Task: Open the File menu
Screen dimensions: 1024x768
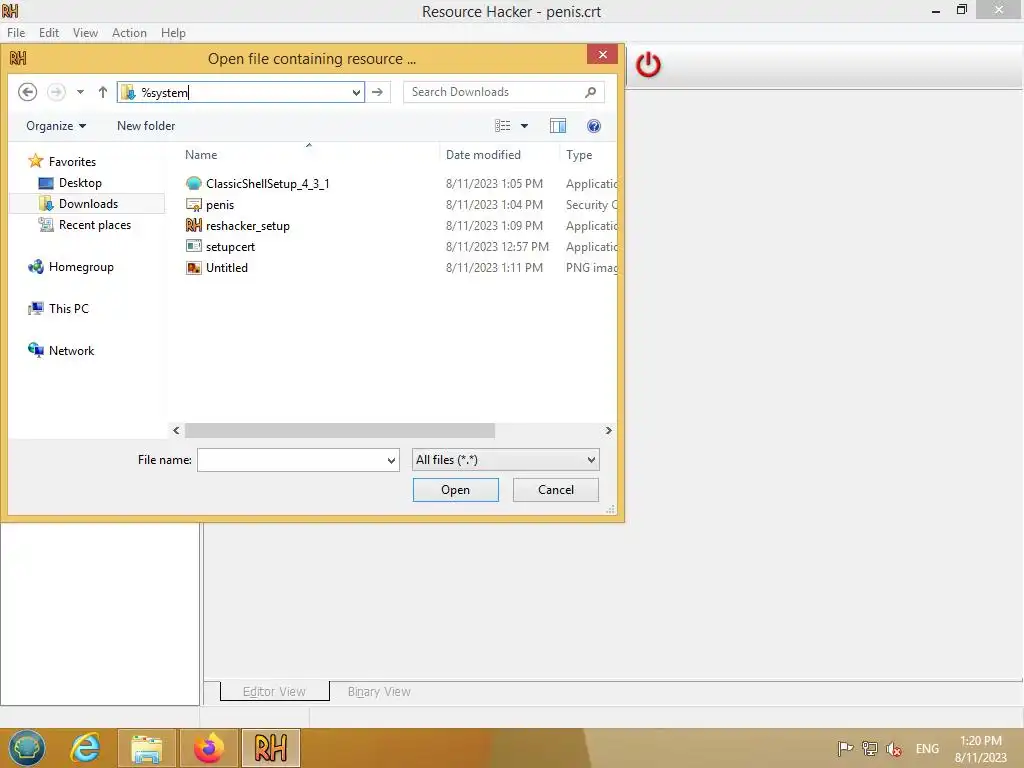Action: [16, 33]
